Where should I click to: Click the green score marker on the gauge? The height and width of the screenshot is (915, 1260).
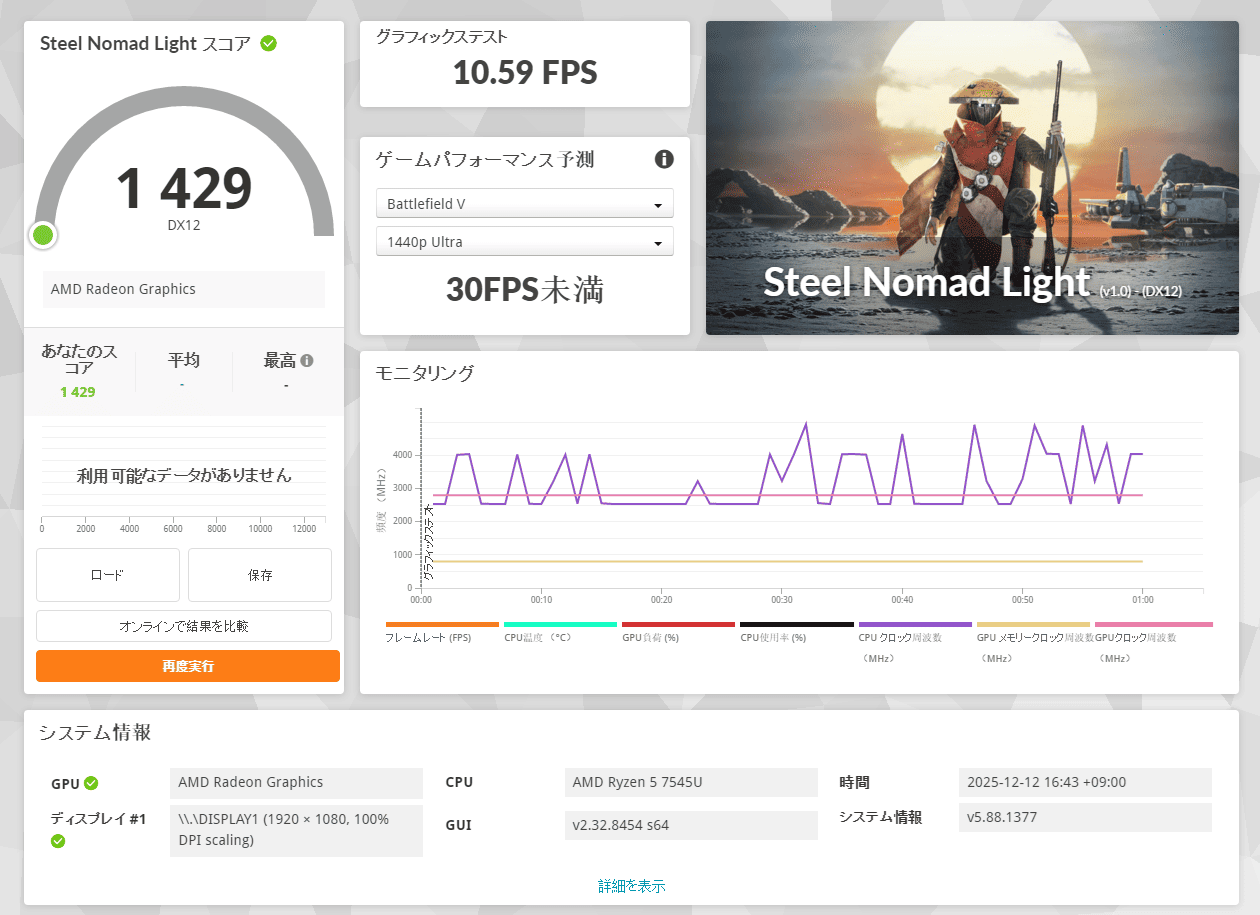click(x=43, y=235)
